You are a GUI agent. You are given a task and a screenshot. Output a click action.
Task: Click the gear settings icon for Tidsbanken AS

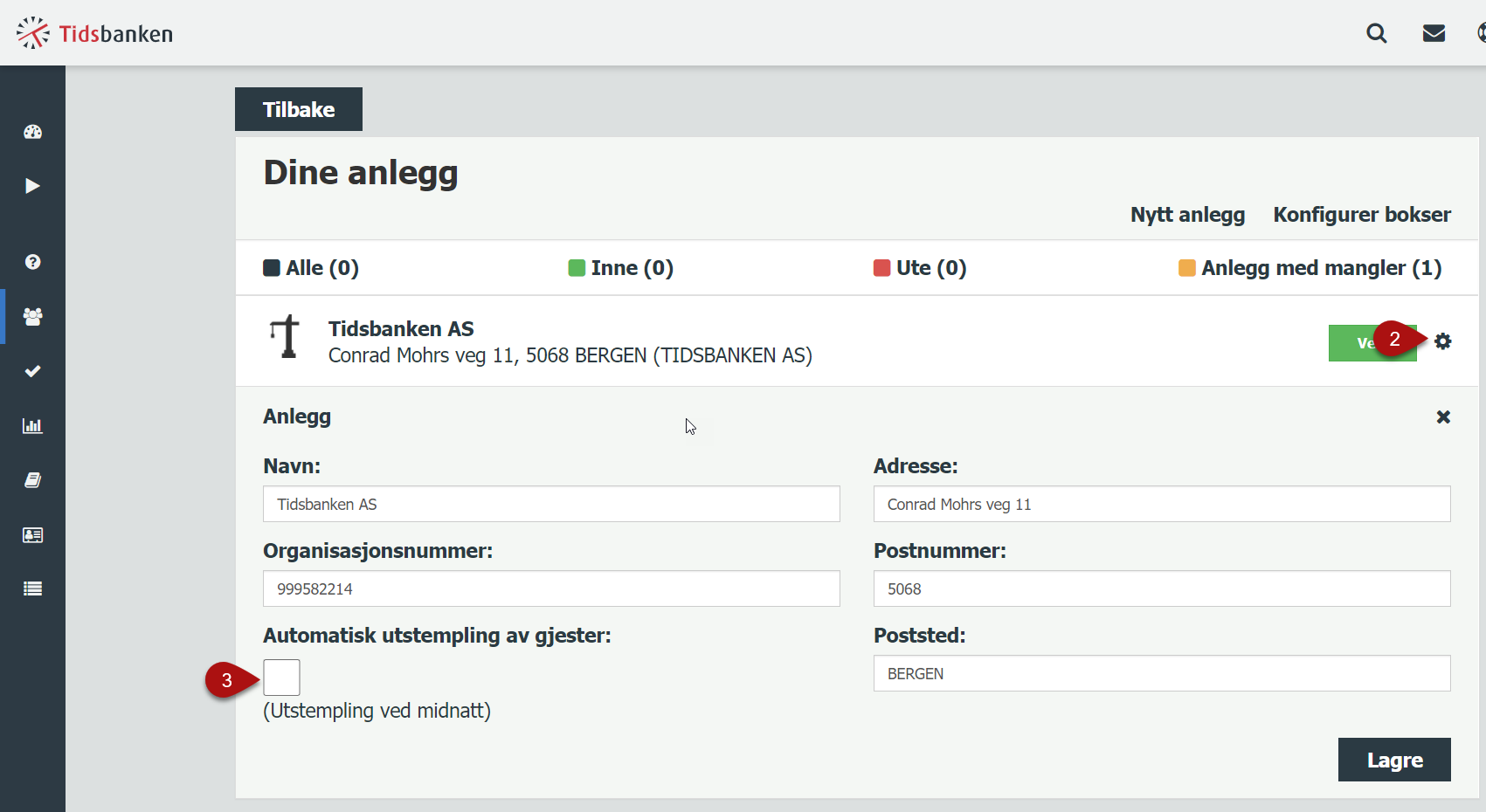click(1443, 341)
